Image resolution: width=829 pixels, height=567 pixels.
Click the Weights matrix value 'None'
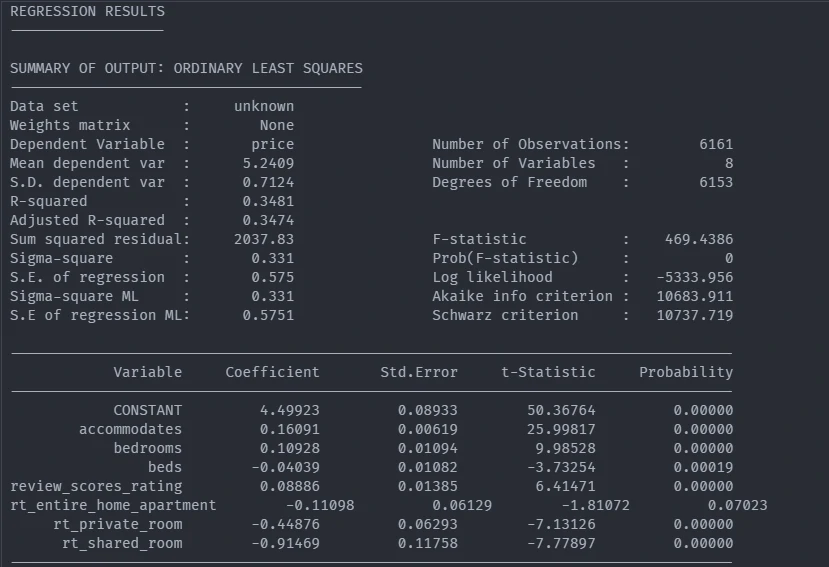277,125
